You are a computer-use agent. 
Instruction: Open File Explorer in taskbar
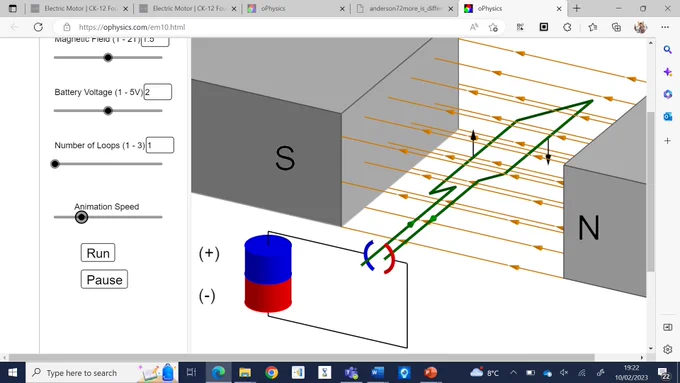point(245,373)
